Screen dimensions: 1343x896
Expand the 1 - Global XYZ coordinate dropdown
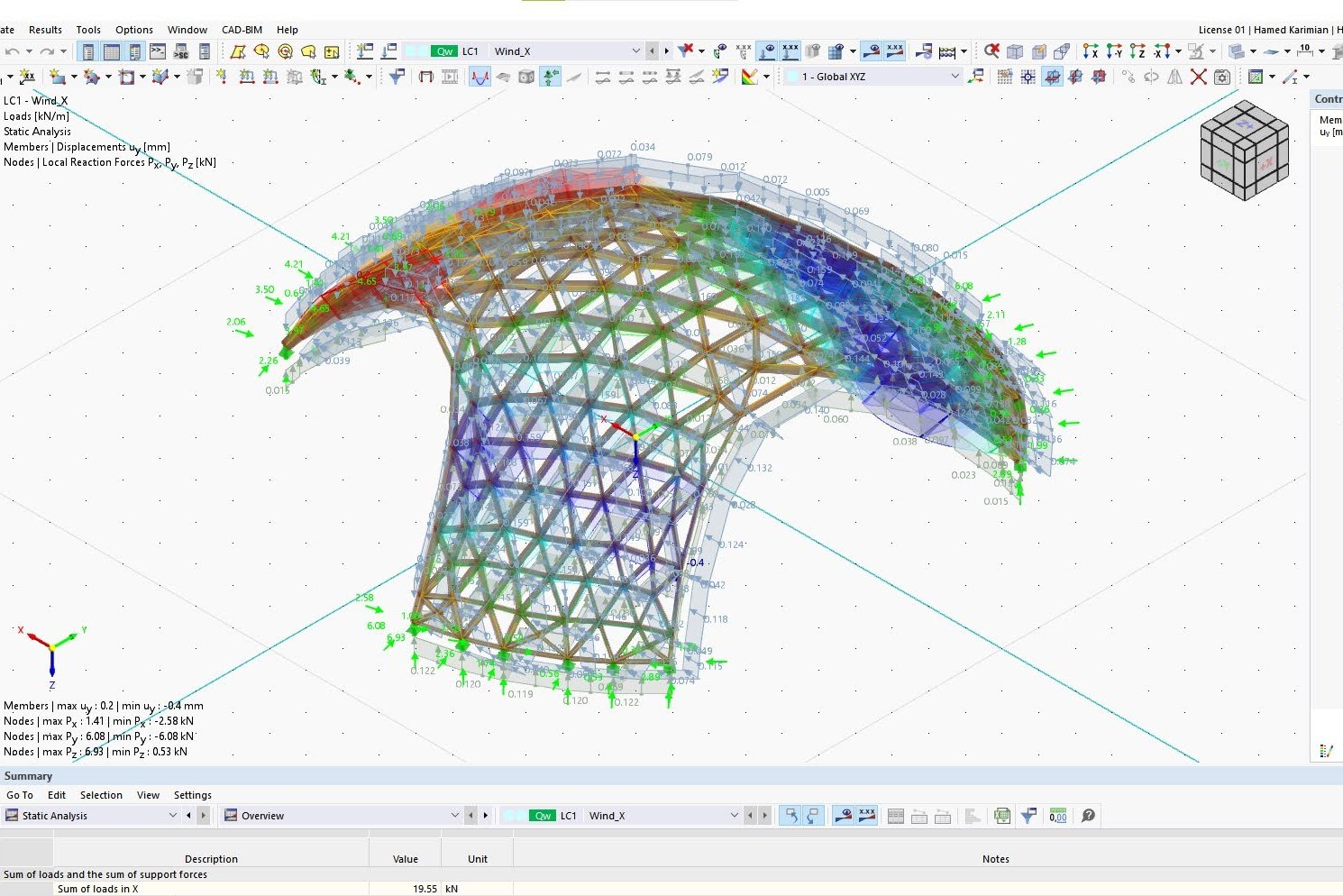[x=955, y=77]
